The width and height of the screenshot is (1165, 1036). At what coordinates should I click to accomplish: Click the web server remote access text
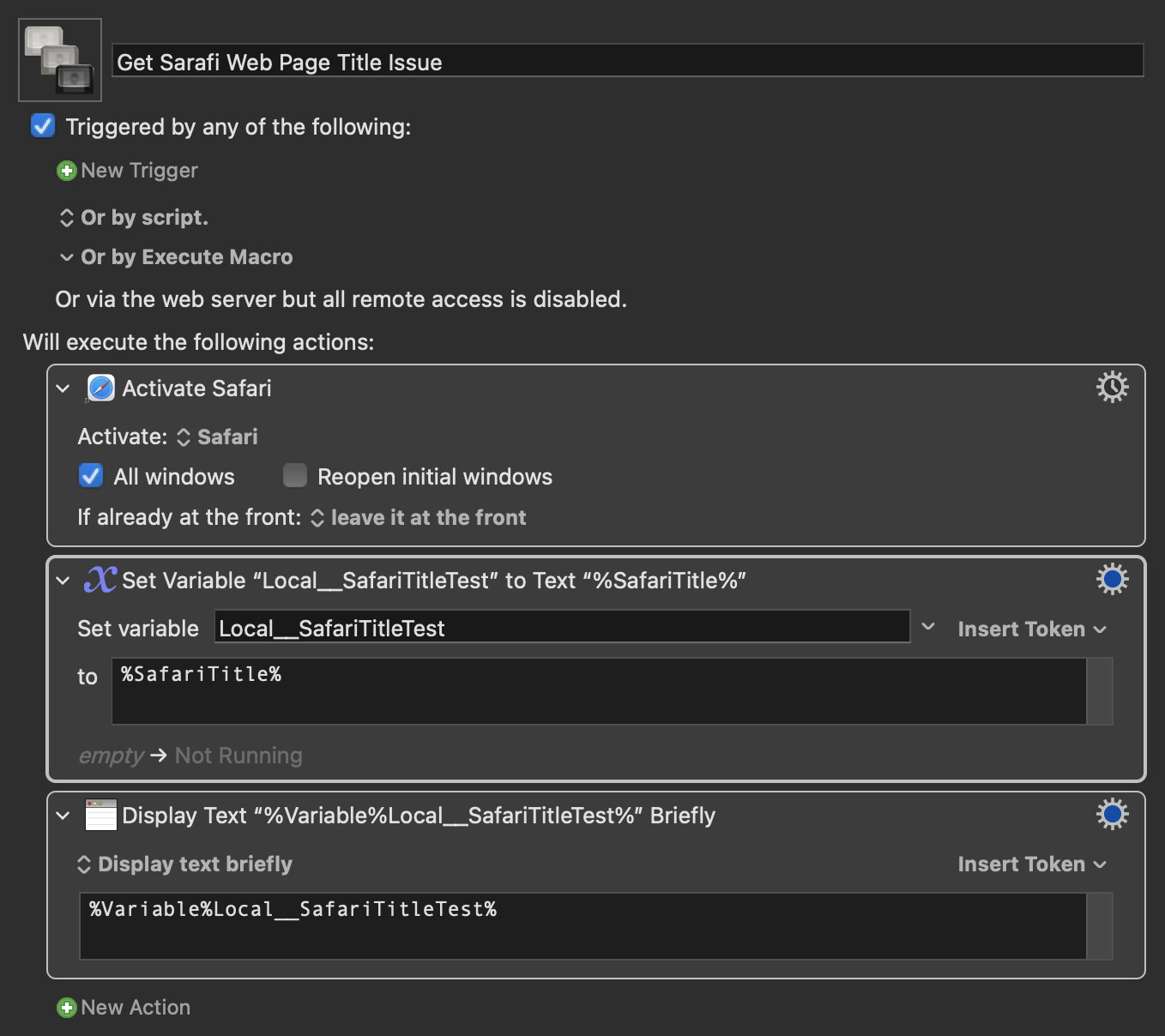click(x=341, y=299)
